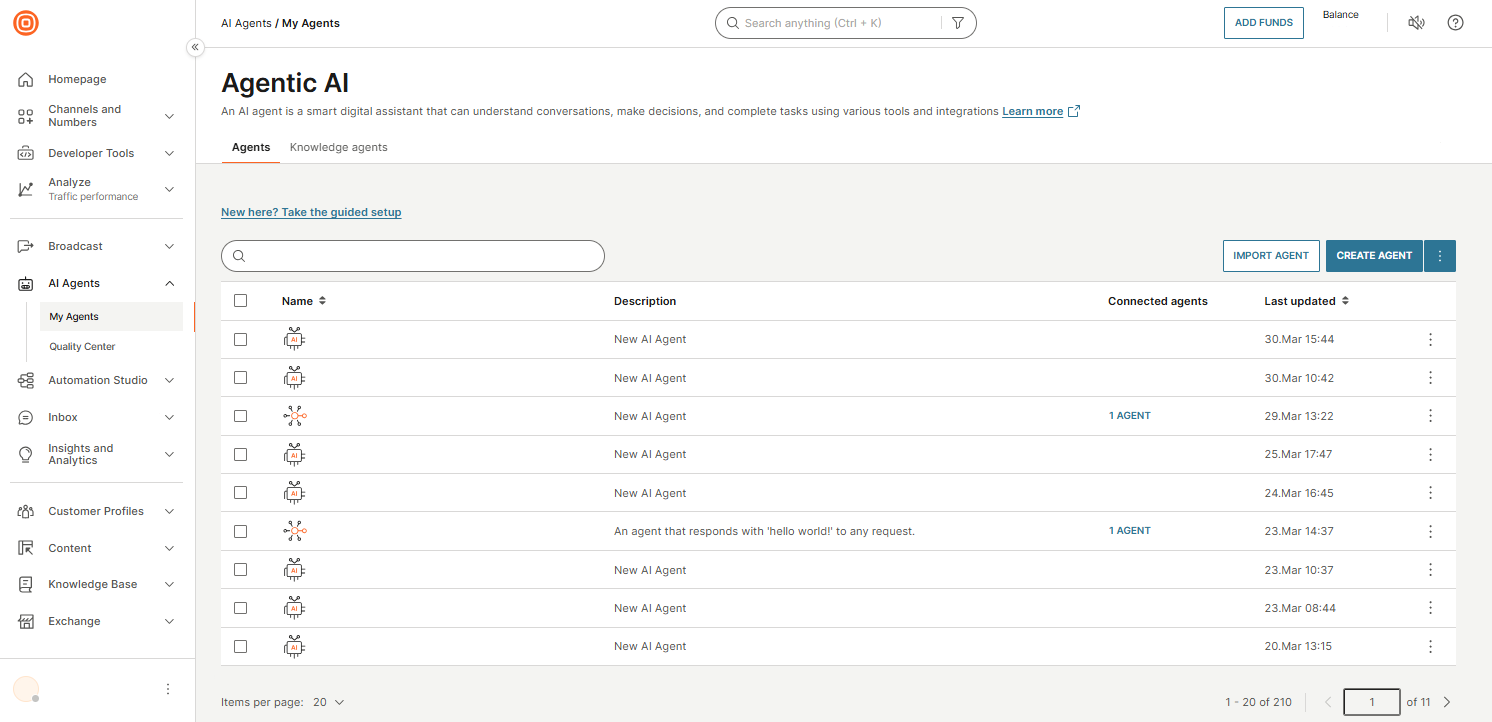Select the checkbox for the hello world agent
The width and height of the screenshot is (1492, 722).
(240, 531)
